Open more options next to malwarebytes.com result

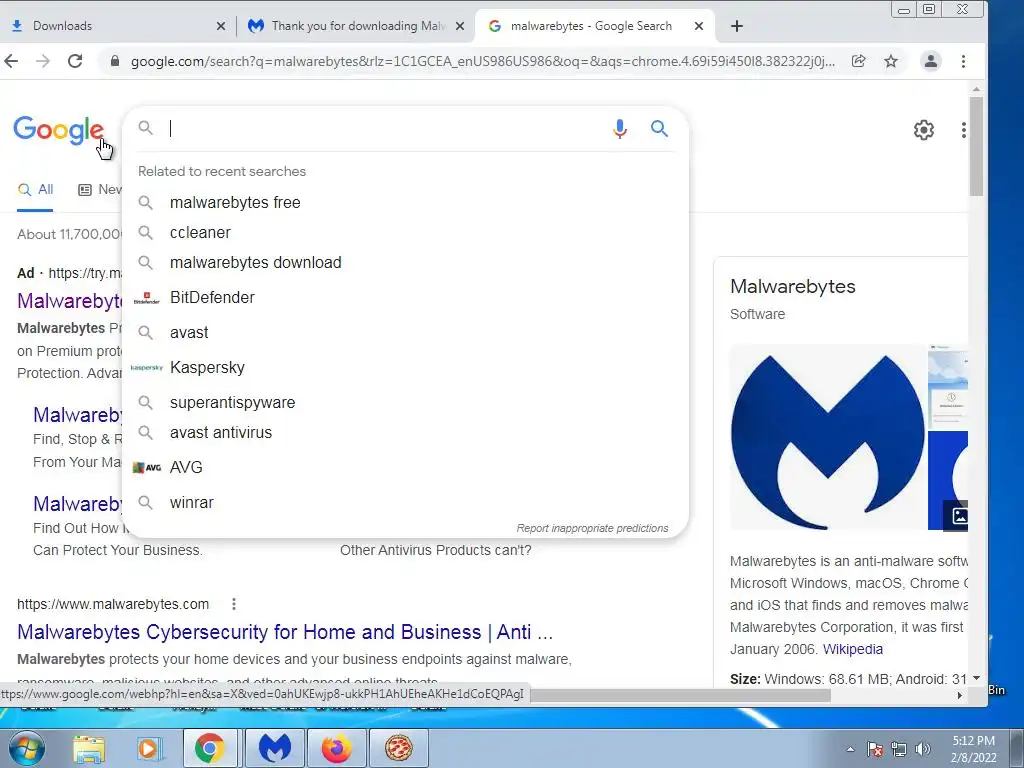click(234, 604)
